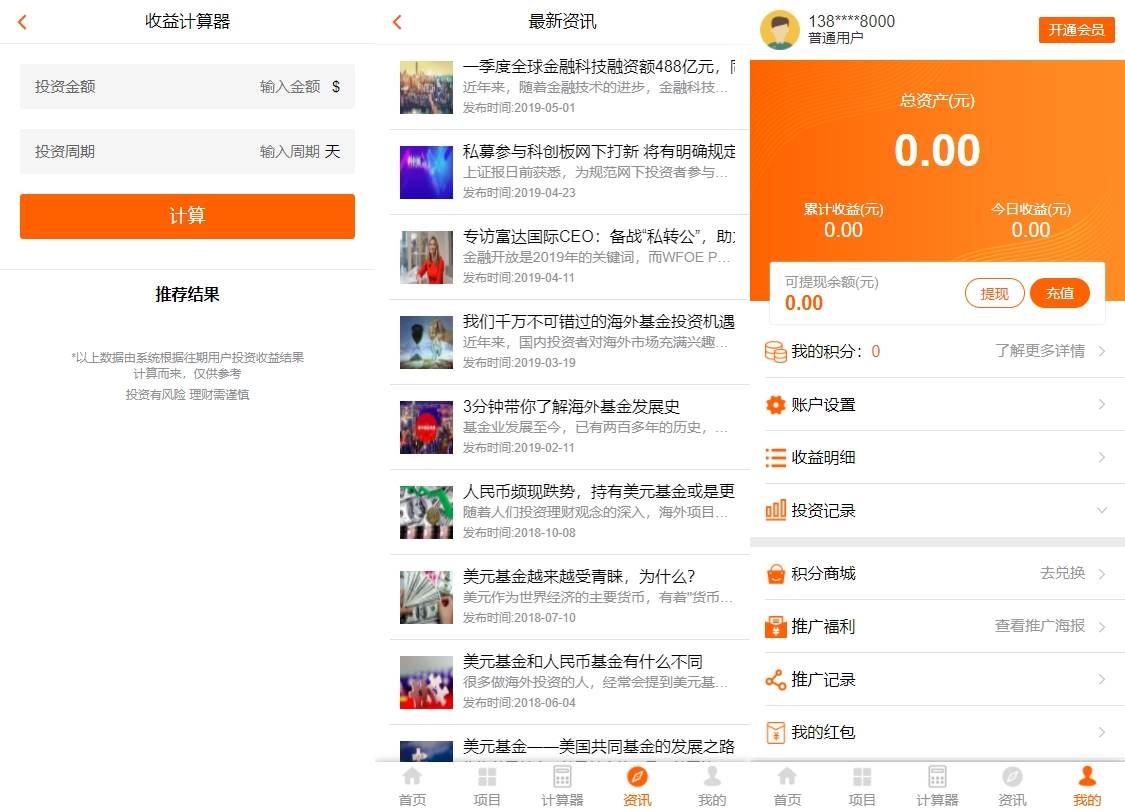Select the 计算器 tab below the news list
This screenshot has height=812, width=1125.
[x=562, y=786]
